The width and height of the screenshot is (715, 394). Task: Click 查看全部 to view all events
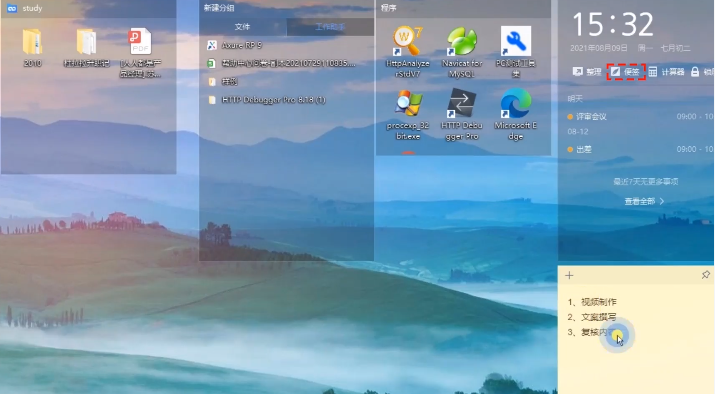[644, 201]
